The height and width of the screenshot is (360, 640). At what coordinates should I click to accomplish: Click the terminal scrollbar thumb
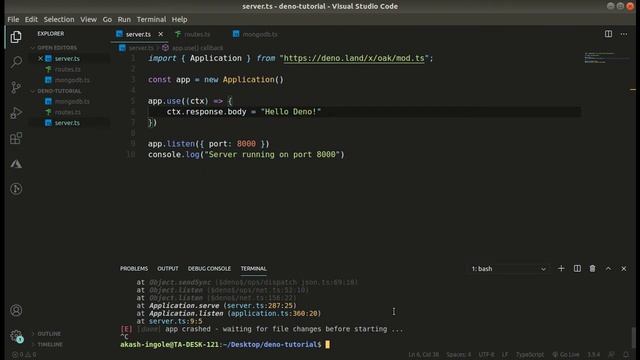pos(633,337)
